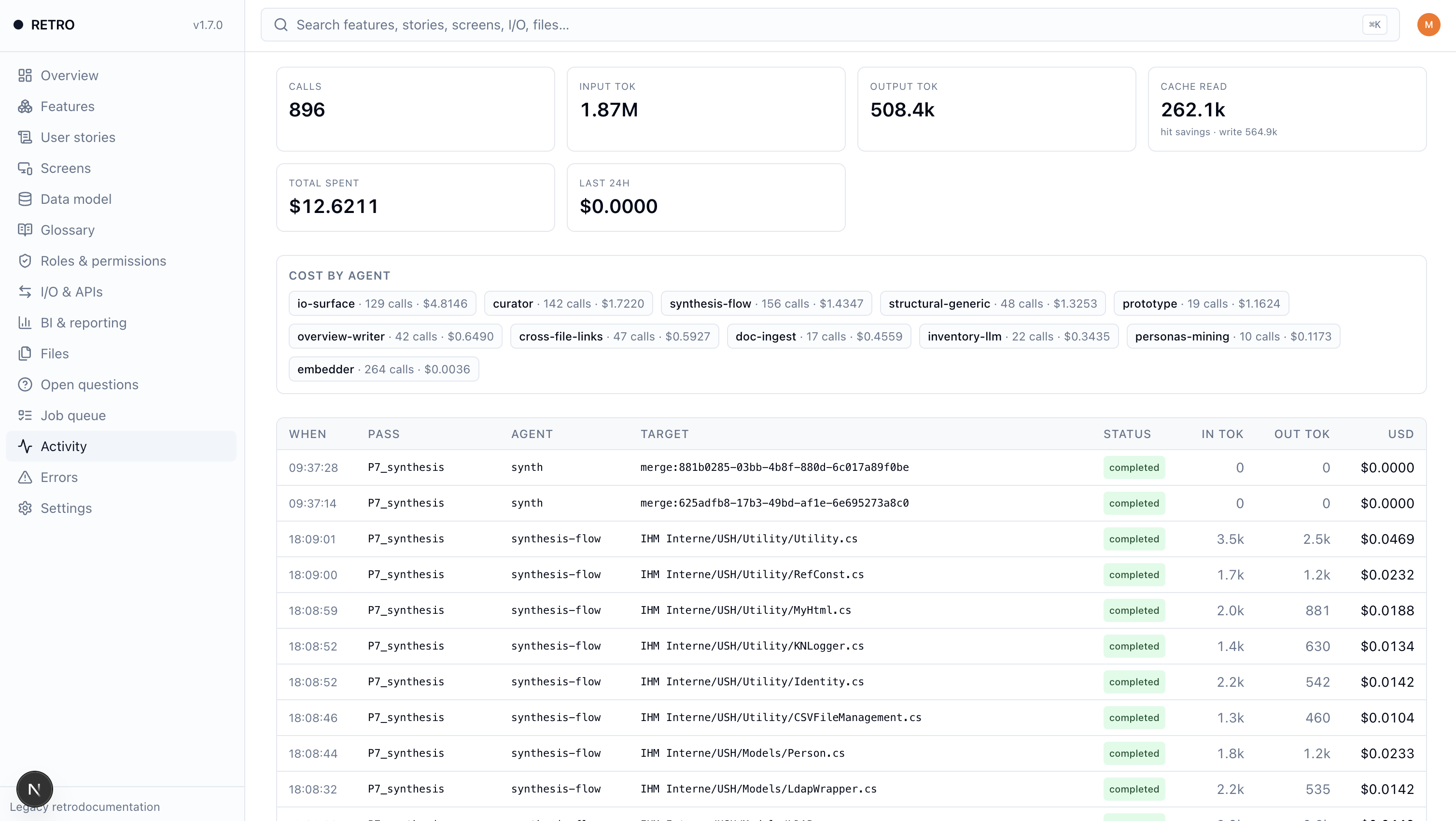Select the curator agent chip
Viewport: 1456px width, 821px height.
click(x=568, y=304)
